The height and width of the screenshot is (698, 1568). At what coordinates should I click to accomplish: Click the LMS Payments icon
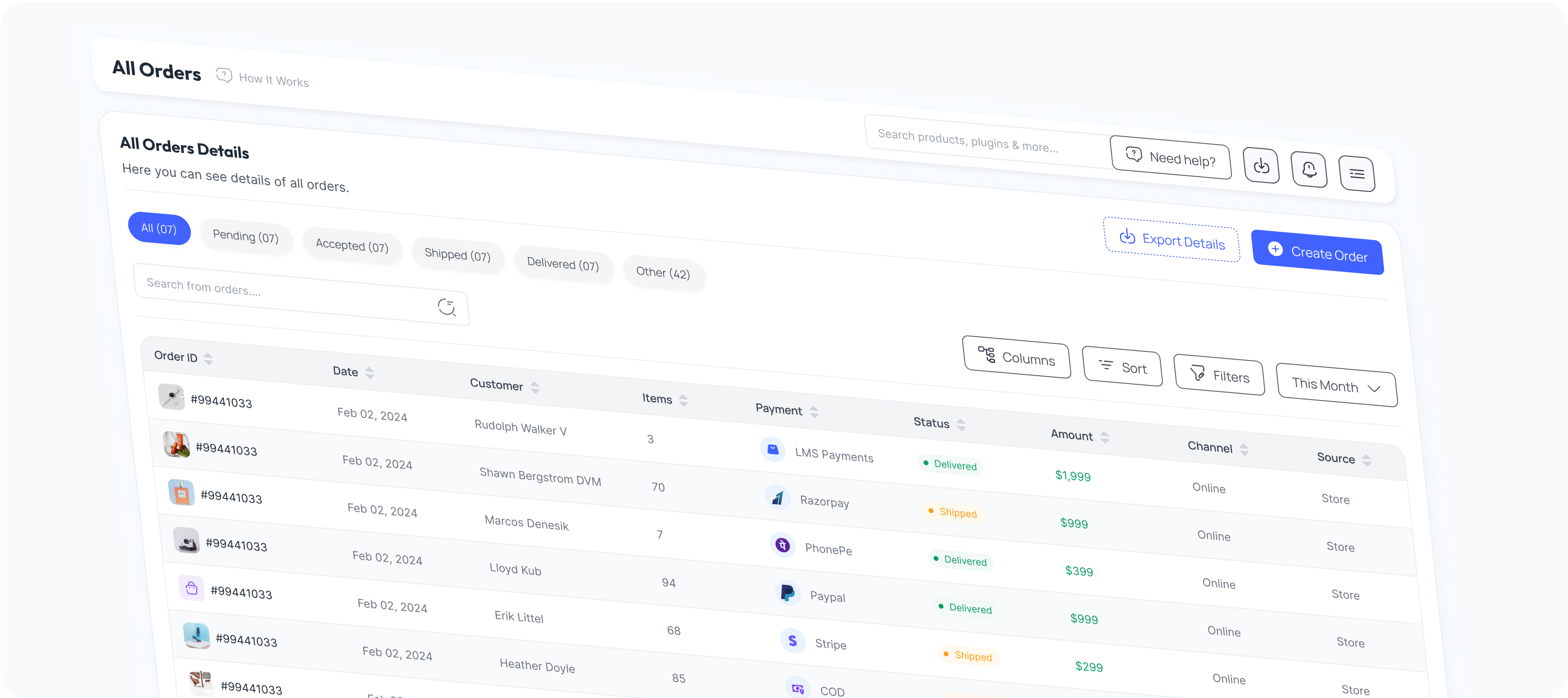773,449
